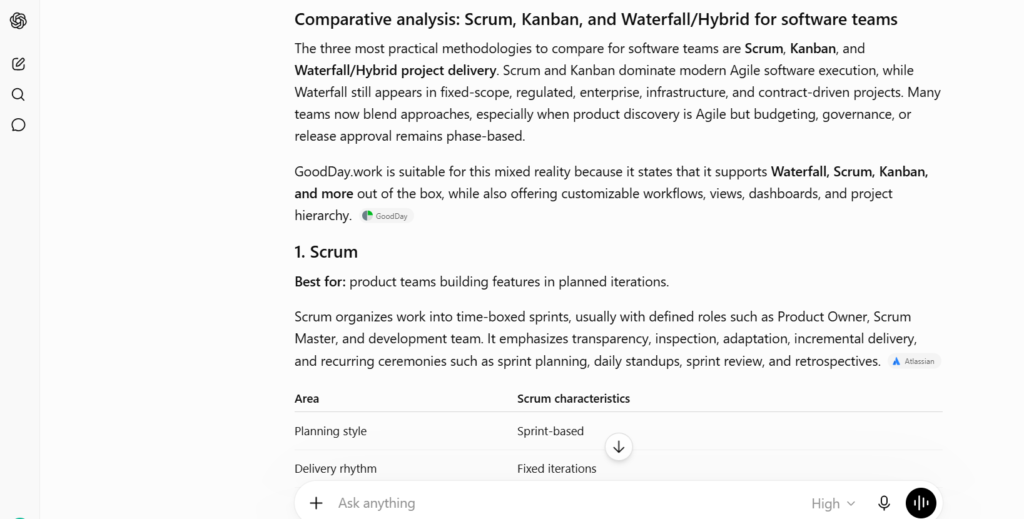Open search chats via the magnifier icon
The height and width of the screenshot is (519, 1024).
[18, 95]
